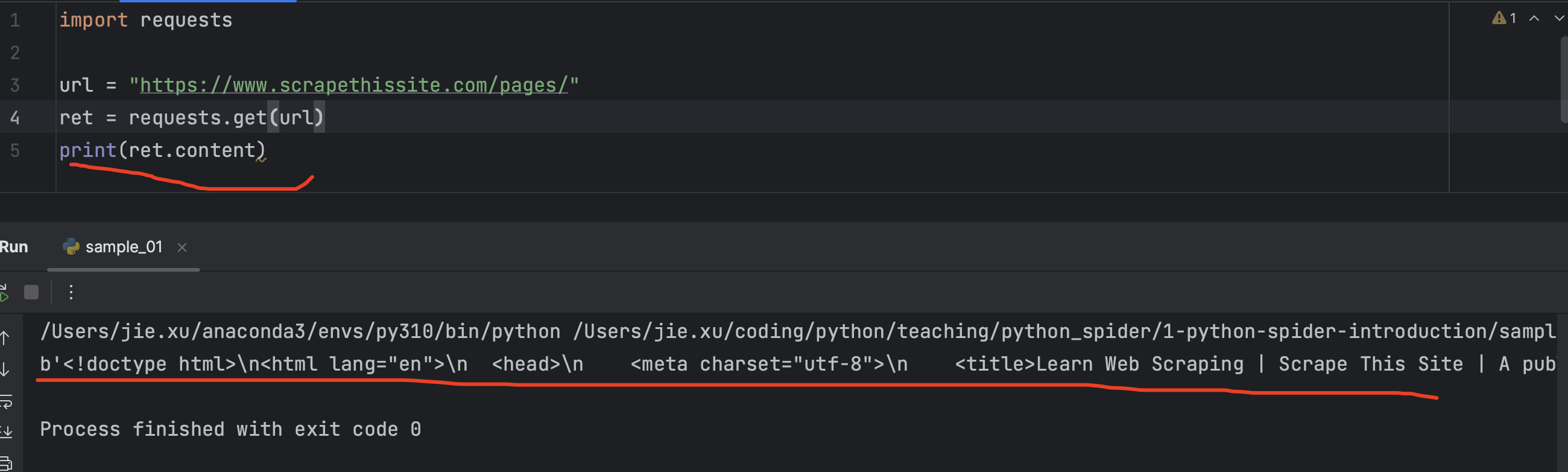Rerun the sample_01 script
Viewport: 1568px width, 472px height.
pyautogui.click(x=4, y=292)
